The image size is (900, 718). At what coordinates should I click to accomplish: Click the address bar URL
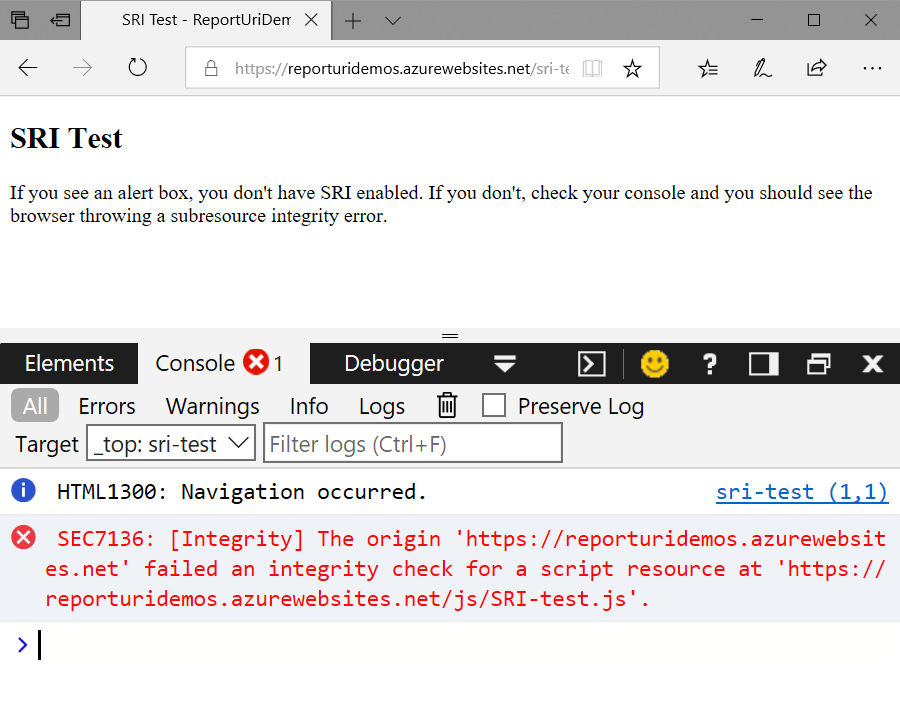click(401, 69)
